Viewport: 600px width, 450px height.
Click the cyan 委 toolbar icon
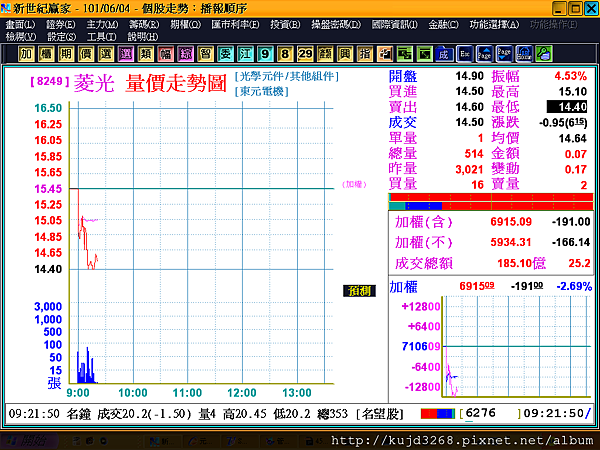(225, 54)
